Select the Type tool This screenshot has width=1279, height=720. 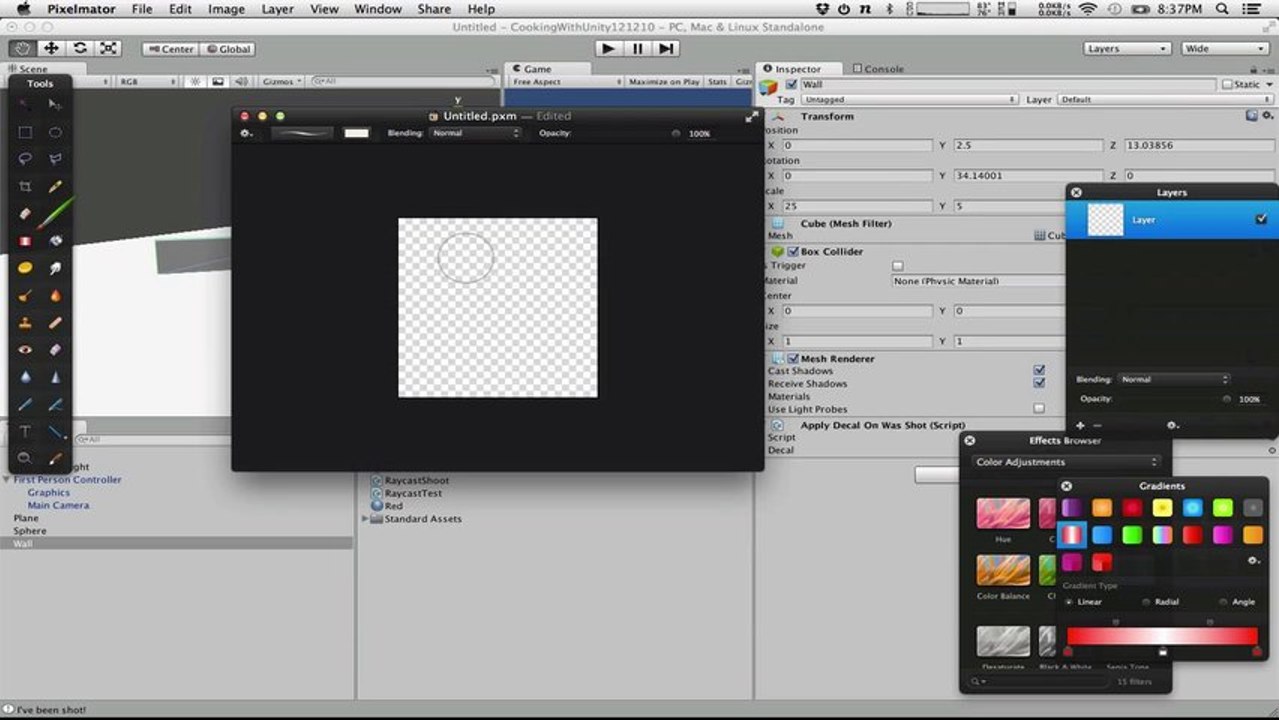tap(25, 432)
